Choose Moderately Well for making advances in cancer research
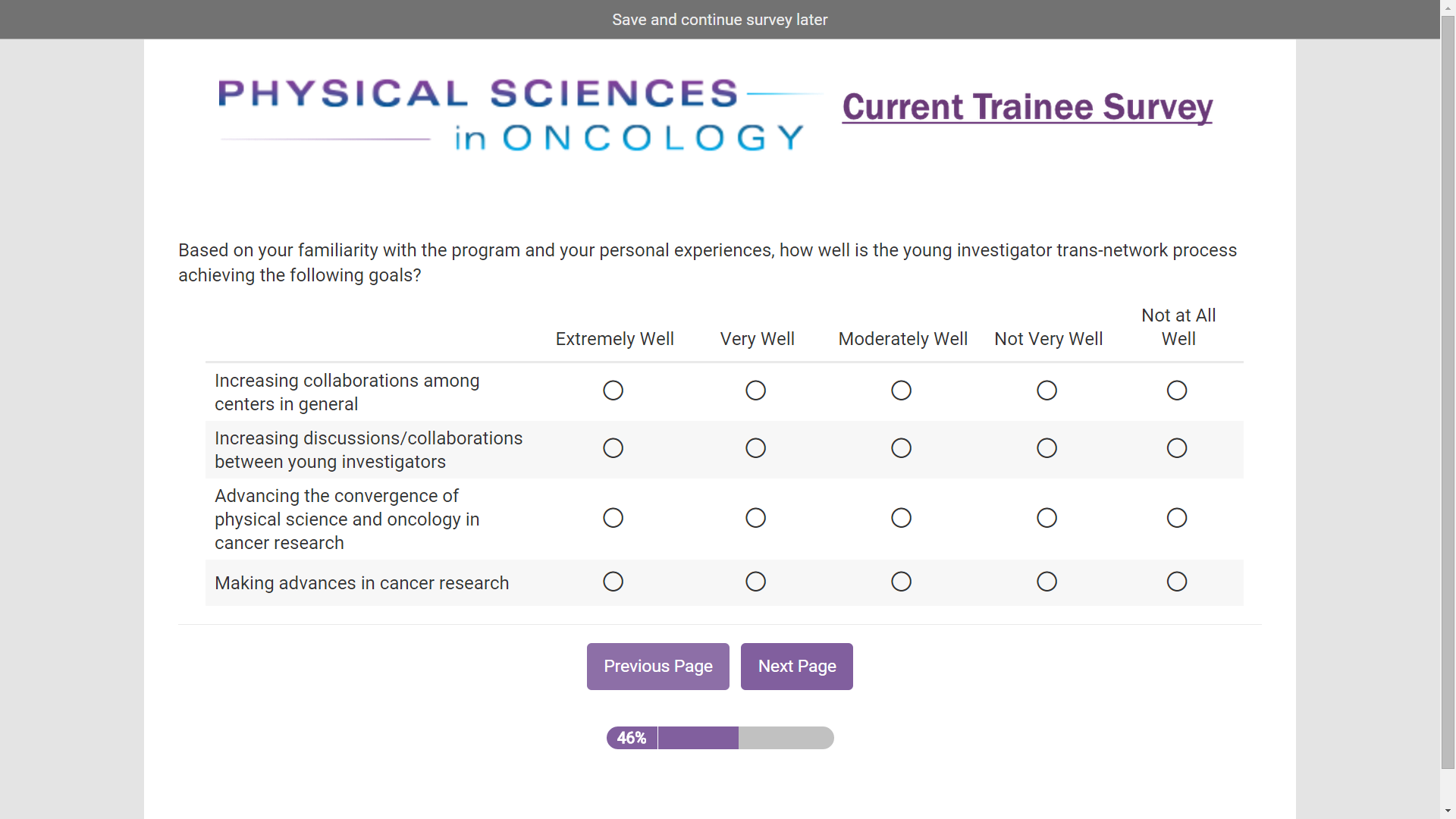The width and height of the screenshot is (1456, 819). [x=901, y=582]
